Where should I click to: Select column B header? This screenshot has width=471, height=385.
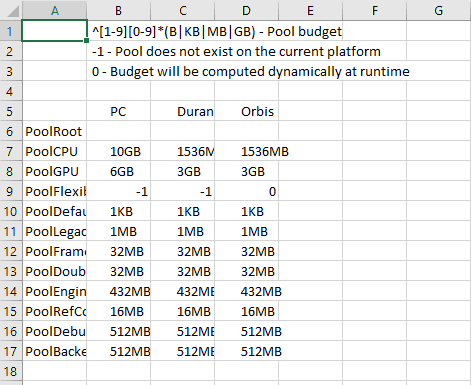click(118, 10)
